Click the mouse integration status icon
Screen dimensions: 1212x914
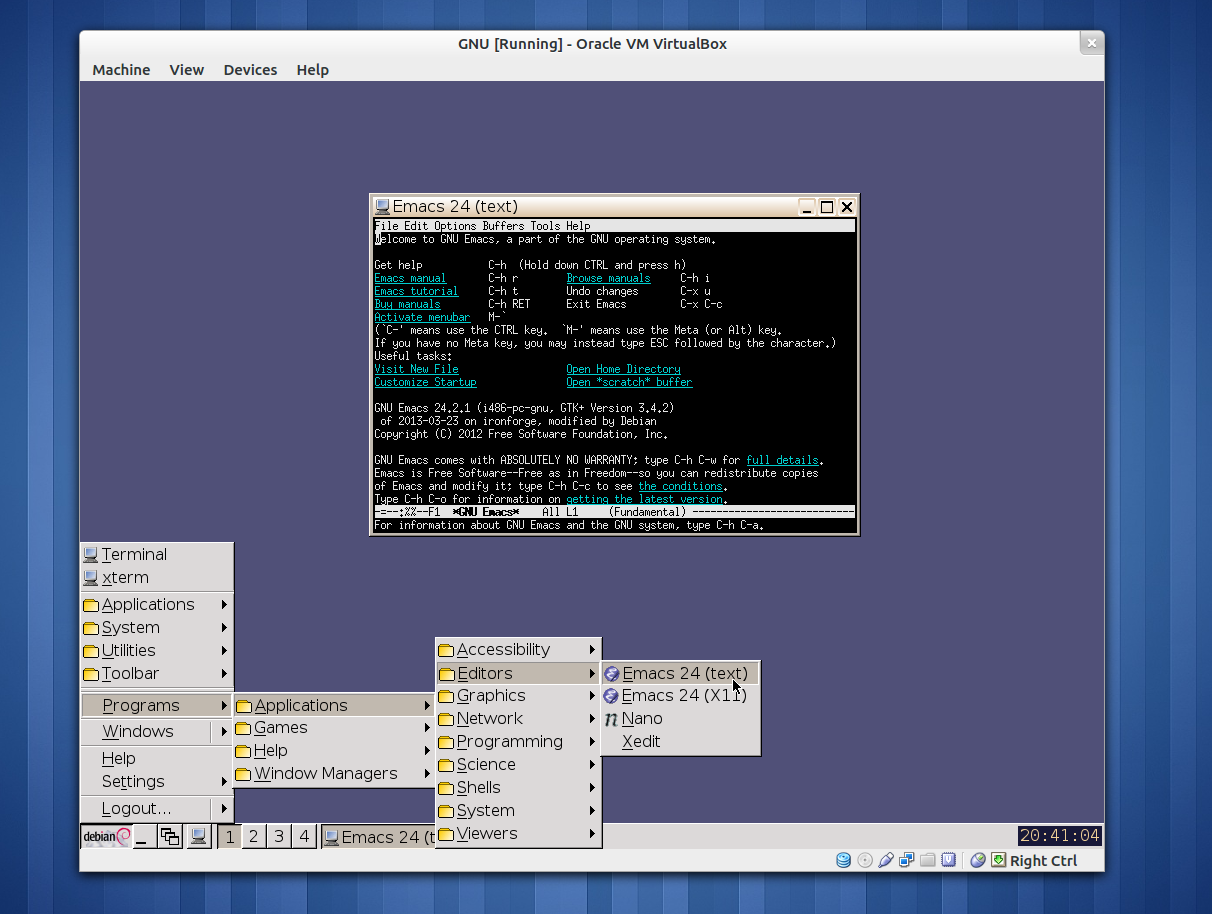coord(978,860)
